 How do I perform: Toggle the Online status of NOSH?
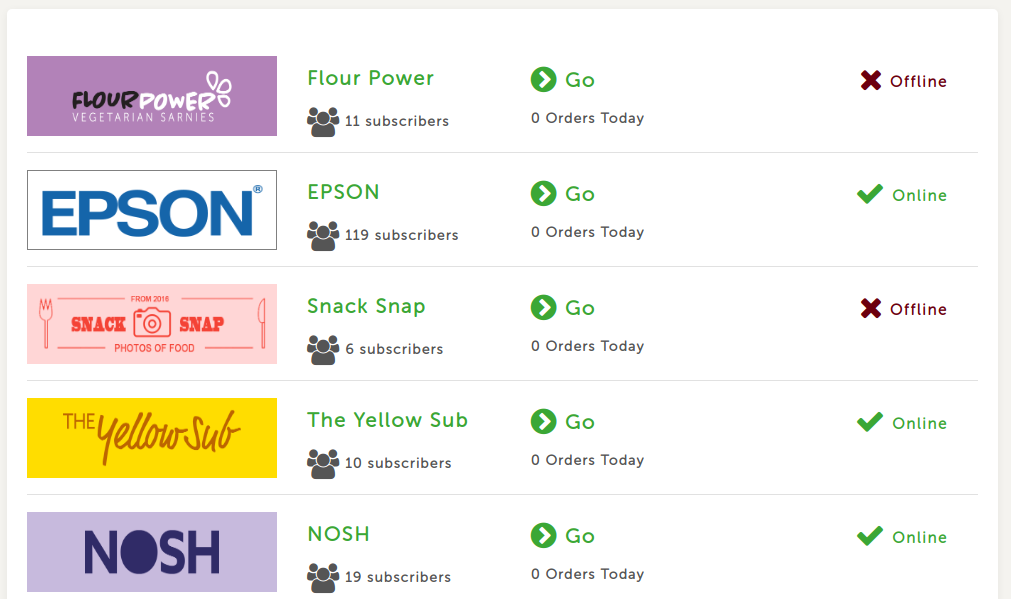click(901, 537)
